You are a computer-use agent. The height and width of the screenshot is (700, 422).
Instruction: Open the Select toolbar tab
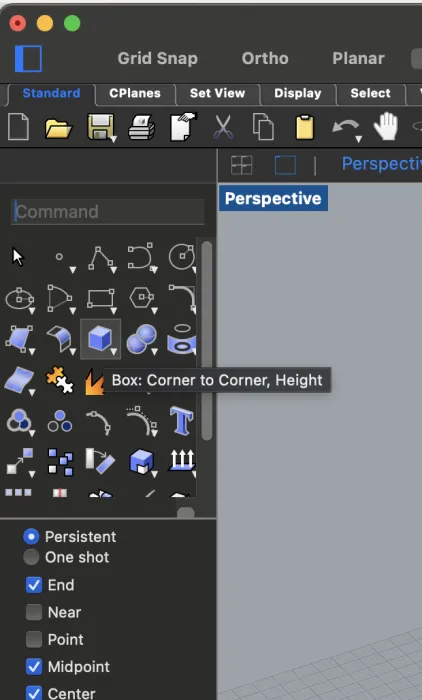[x=371, y=93]
